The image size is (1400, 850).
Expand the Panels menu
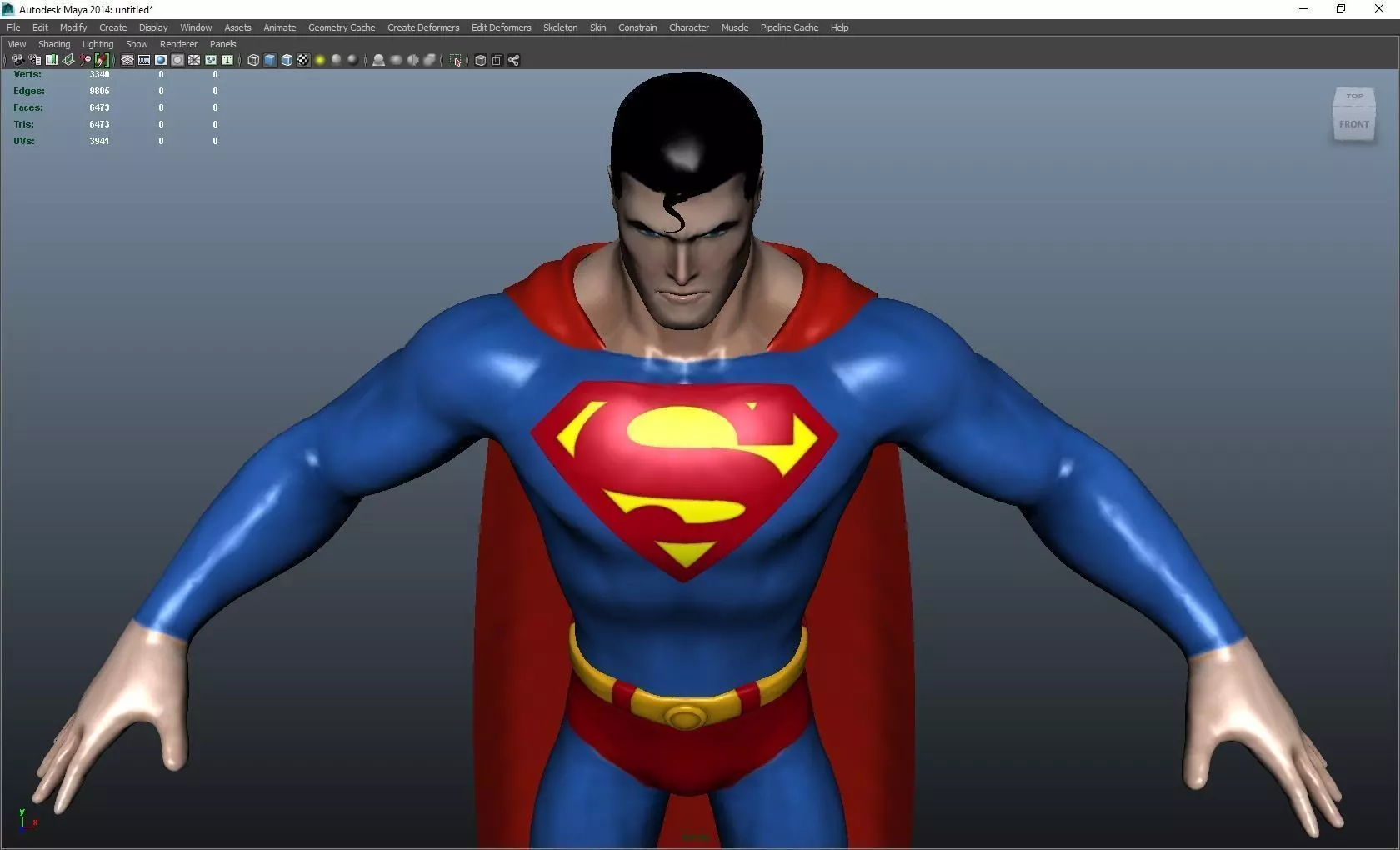point(222,44)
